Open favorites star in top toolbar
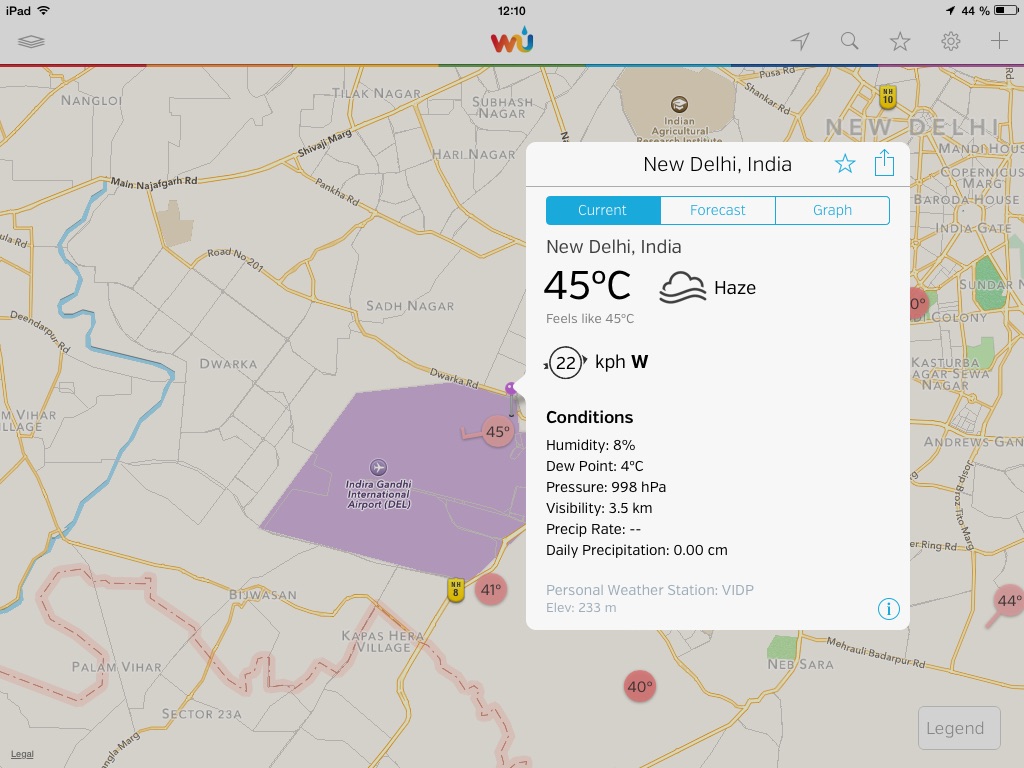 (x=900, y=41)
